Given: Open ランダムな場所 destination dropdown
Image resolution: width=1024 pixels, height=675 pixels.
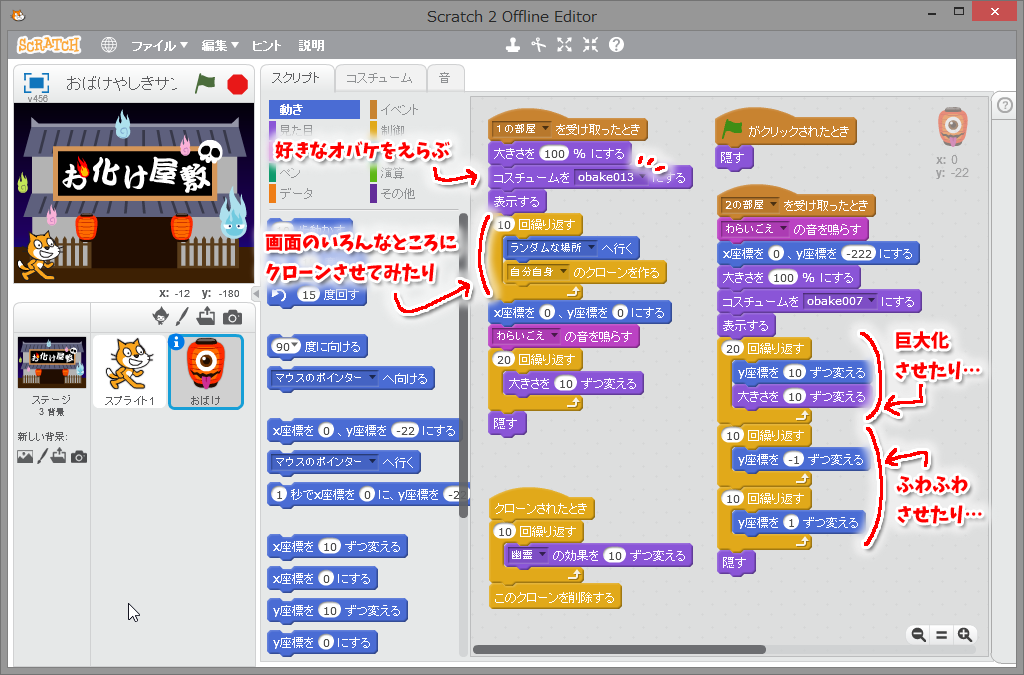Looking at the screenshot, I should click(591, 247).
